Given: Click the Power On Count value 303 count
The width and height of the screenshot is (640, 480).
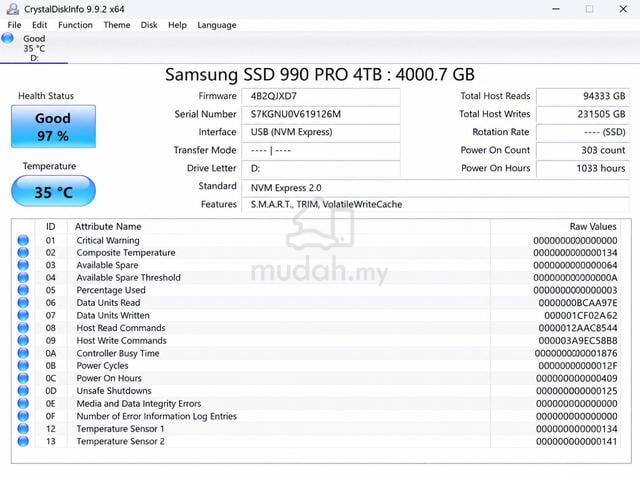Looking at the screenshot, I should [583, 151].
